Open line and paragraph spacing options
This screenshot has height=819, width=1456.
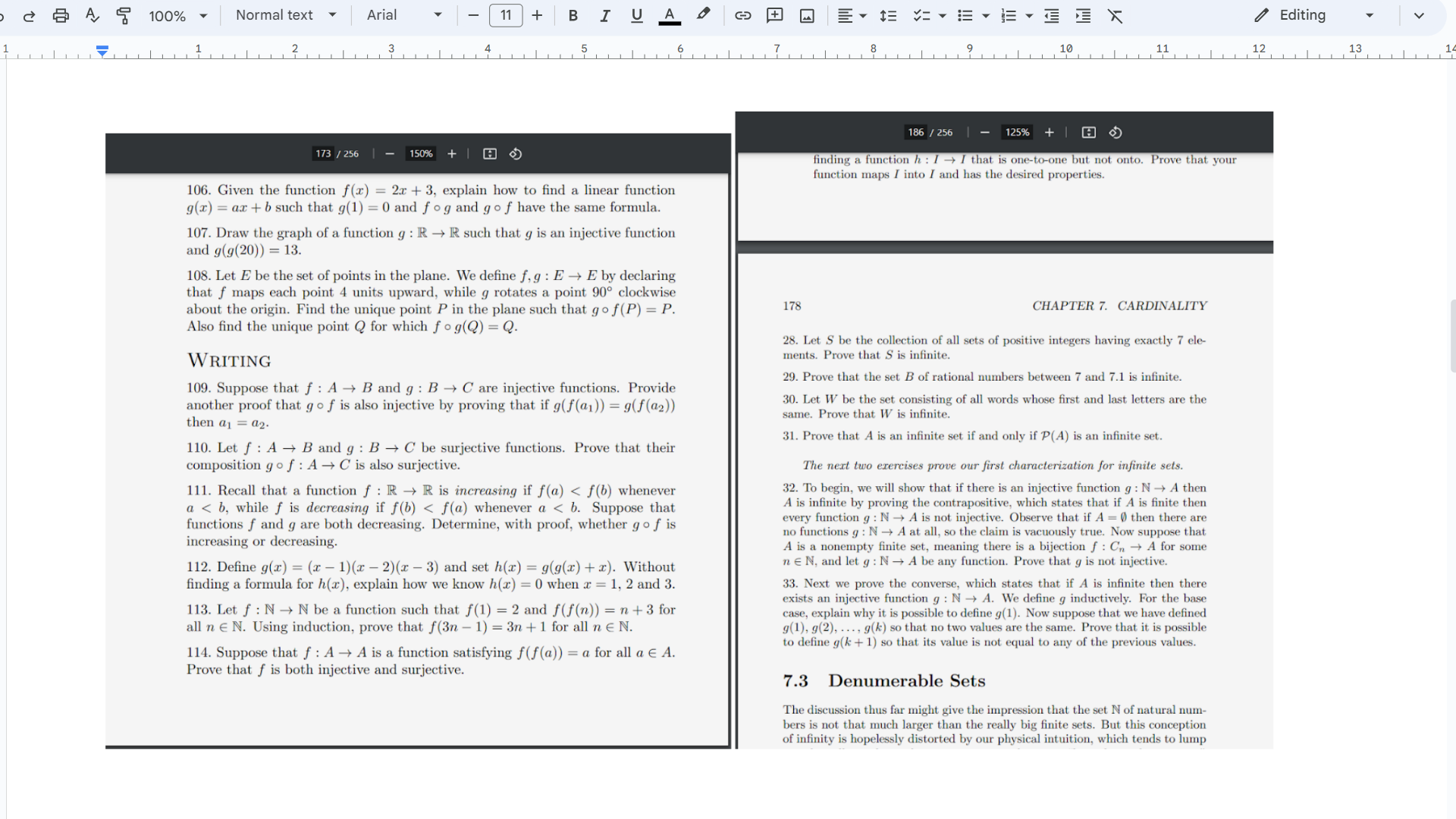(888, 15)
